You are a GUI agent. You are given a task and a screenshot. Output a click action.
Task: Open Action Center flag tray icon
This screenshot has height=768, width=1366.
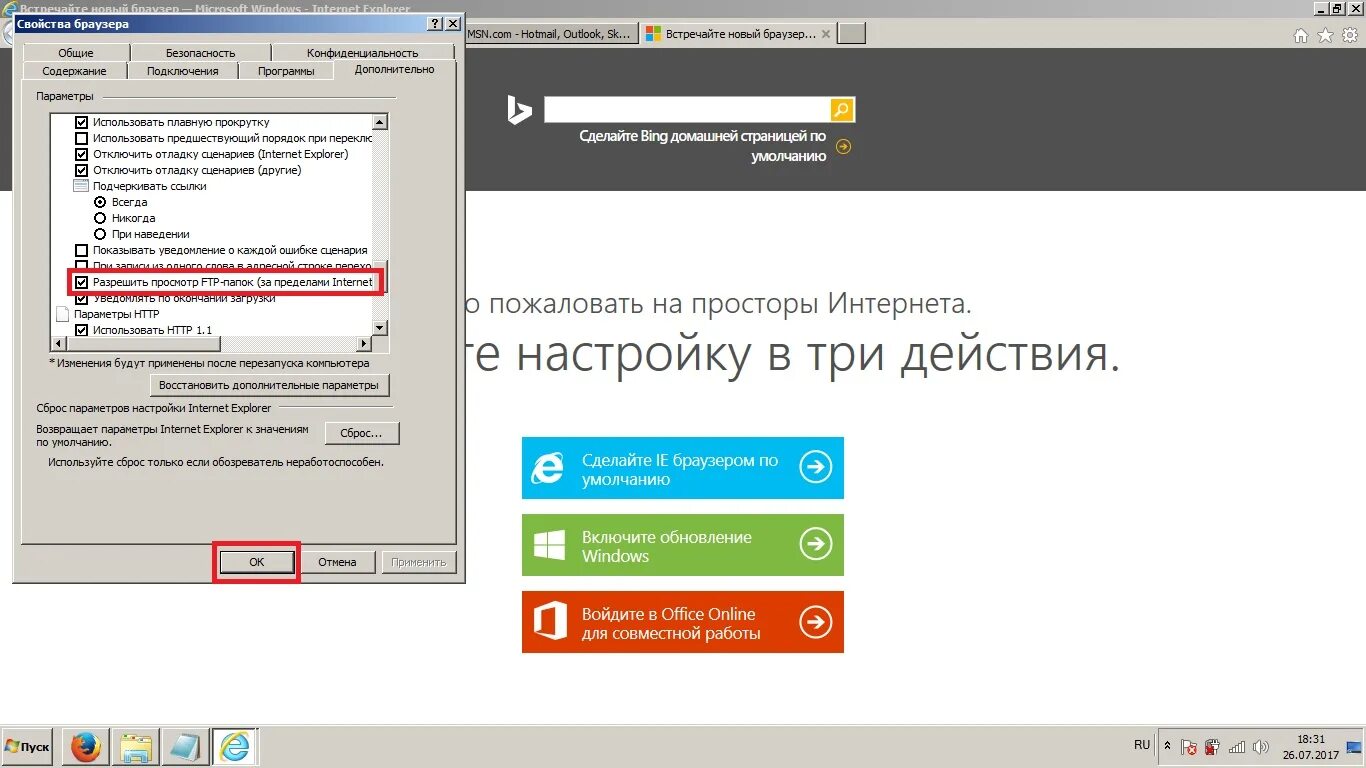pos(1189,747)
